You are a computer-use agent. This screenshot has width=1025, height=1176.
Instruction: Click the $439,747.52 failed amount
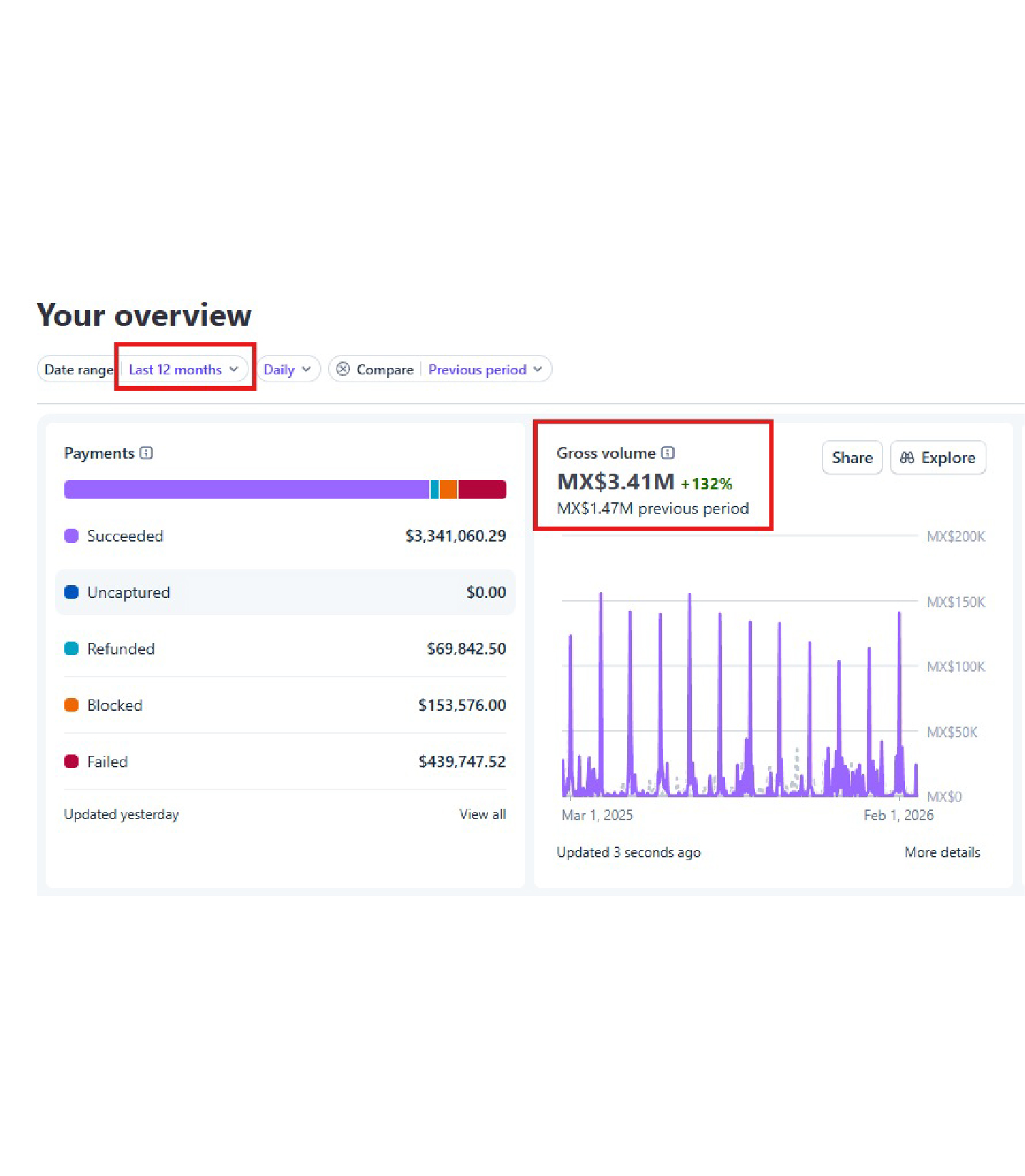click(x=462, y=762)
